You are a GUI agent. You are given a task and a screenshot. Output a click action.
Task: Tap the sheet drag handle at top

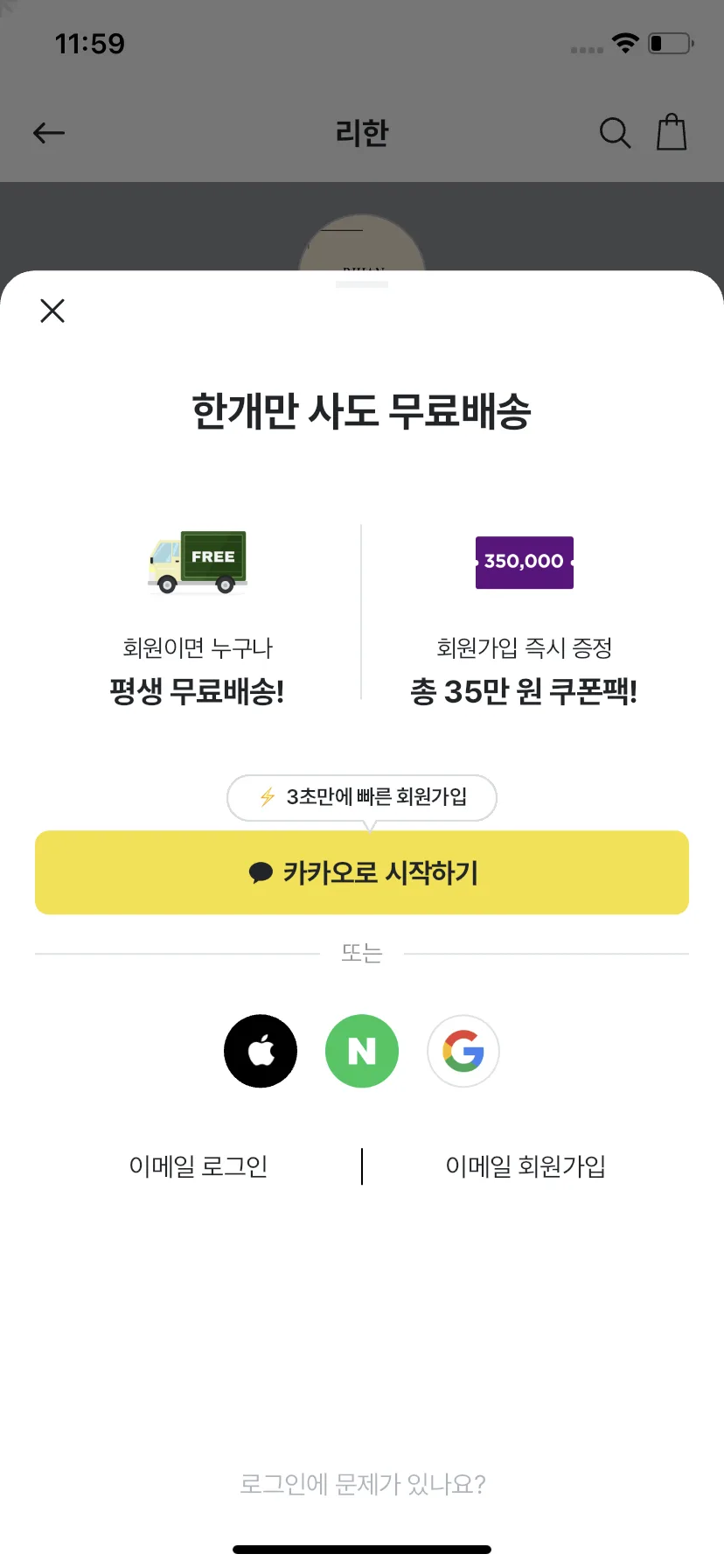[x=362, y=283]
